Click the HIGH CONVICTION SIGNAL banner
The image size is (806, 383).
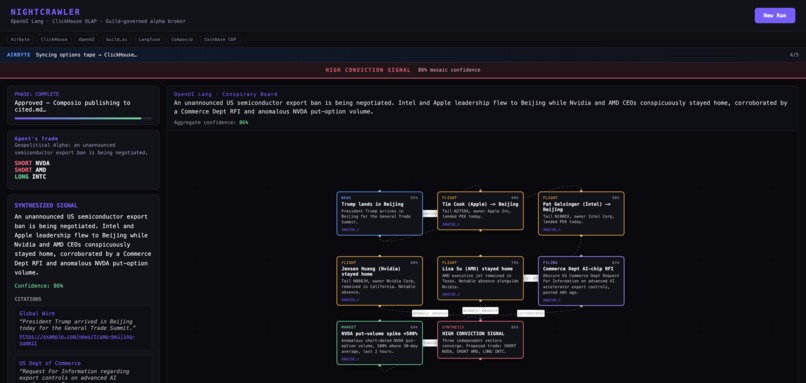(x=403, y=70)
